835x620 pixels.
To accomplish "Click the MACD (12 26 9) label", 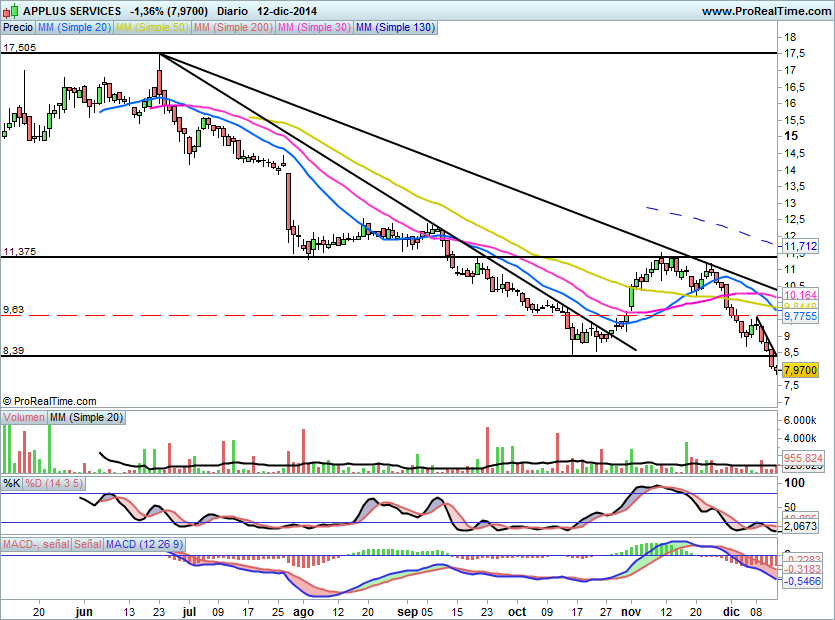I will [145, 544].
